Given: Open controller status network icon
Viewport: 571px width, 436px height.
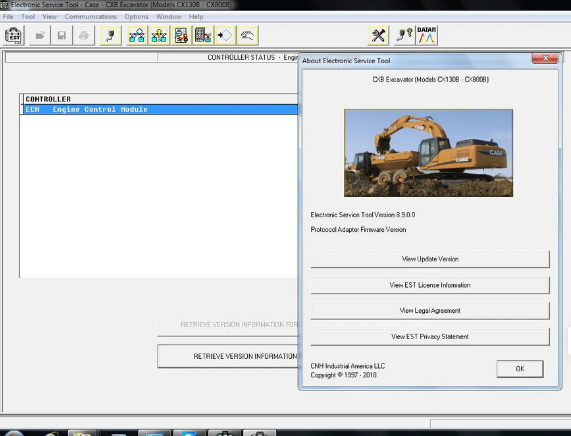Looking at the screenshot, I should tap(137, 36).
